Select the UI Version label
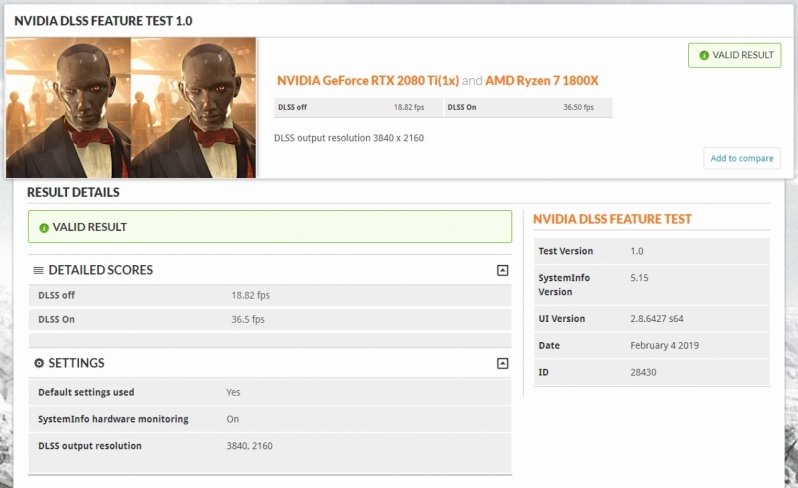798x488 pixels. (562, 319)
